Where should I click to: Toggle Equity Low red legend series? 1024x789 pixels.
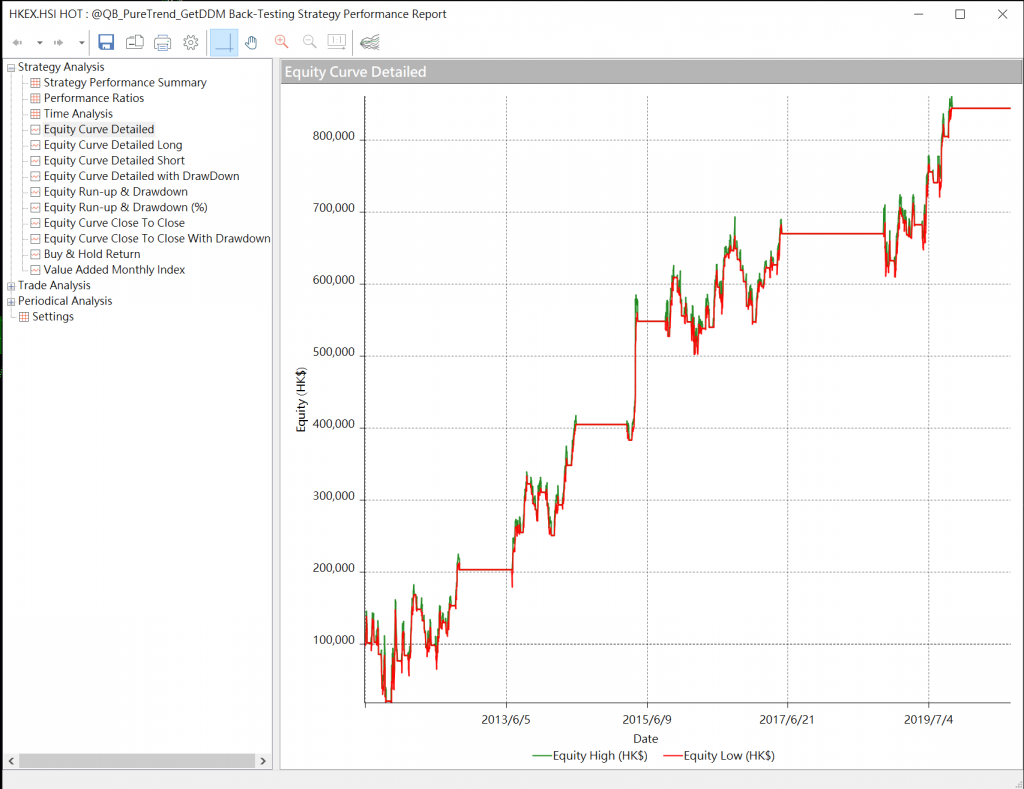pos(718,755)
